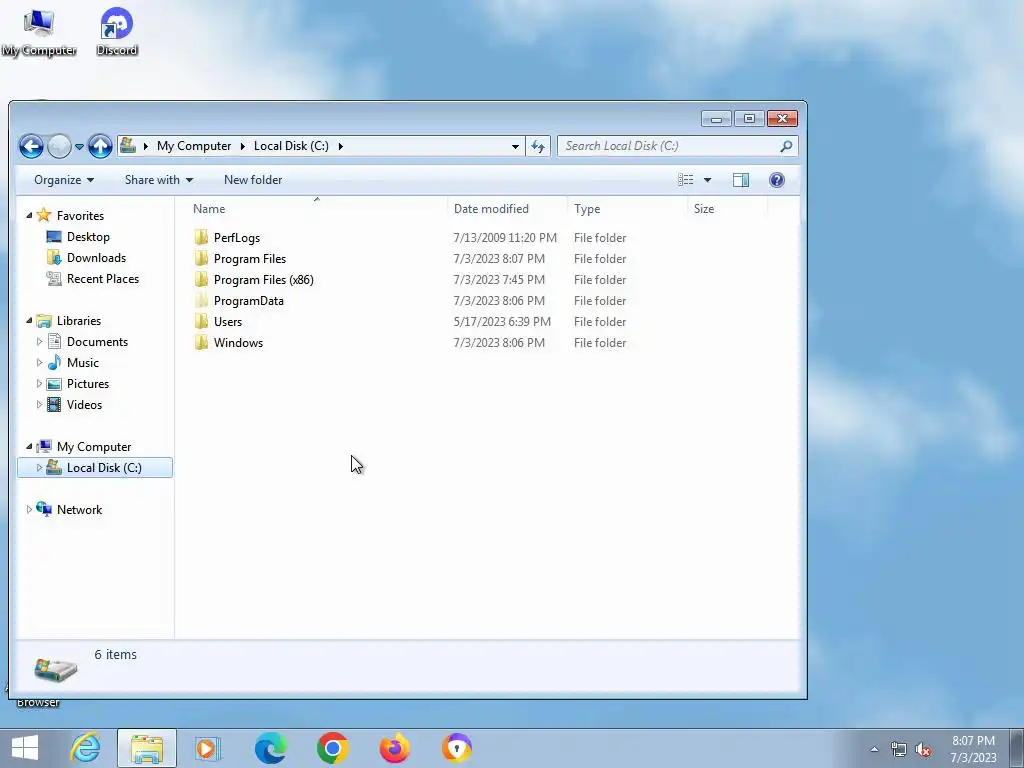Open the Help icon
Image resolution: width=1024 pixels, height=768 pixels.
(x=776, y=180)
